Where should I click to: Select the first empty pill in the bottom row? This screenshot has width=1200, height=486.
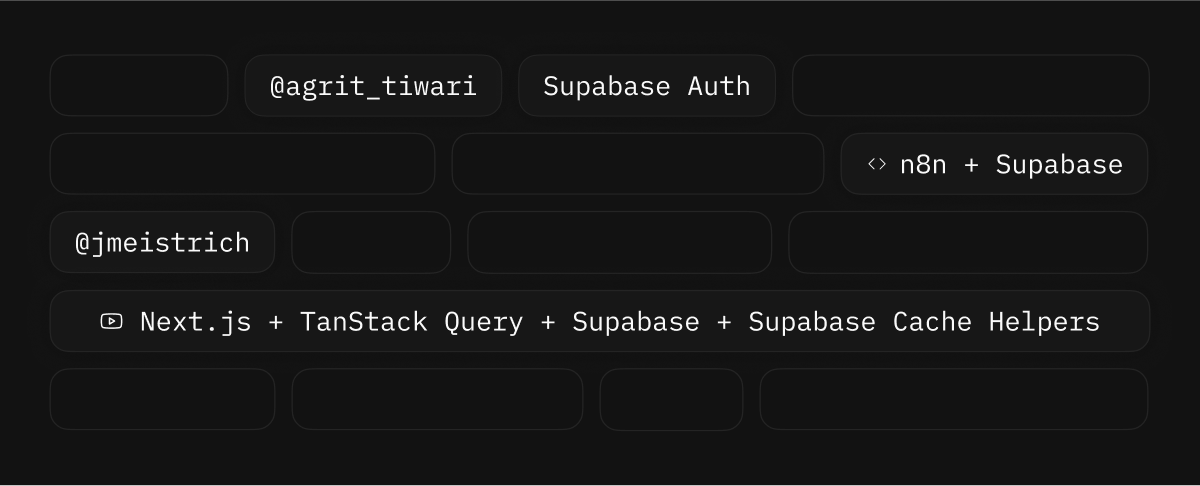coord(162,399)
